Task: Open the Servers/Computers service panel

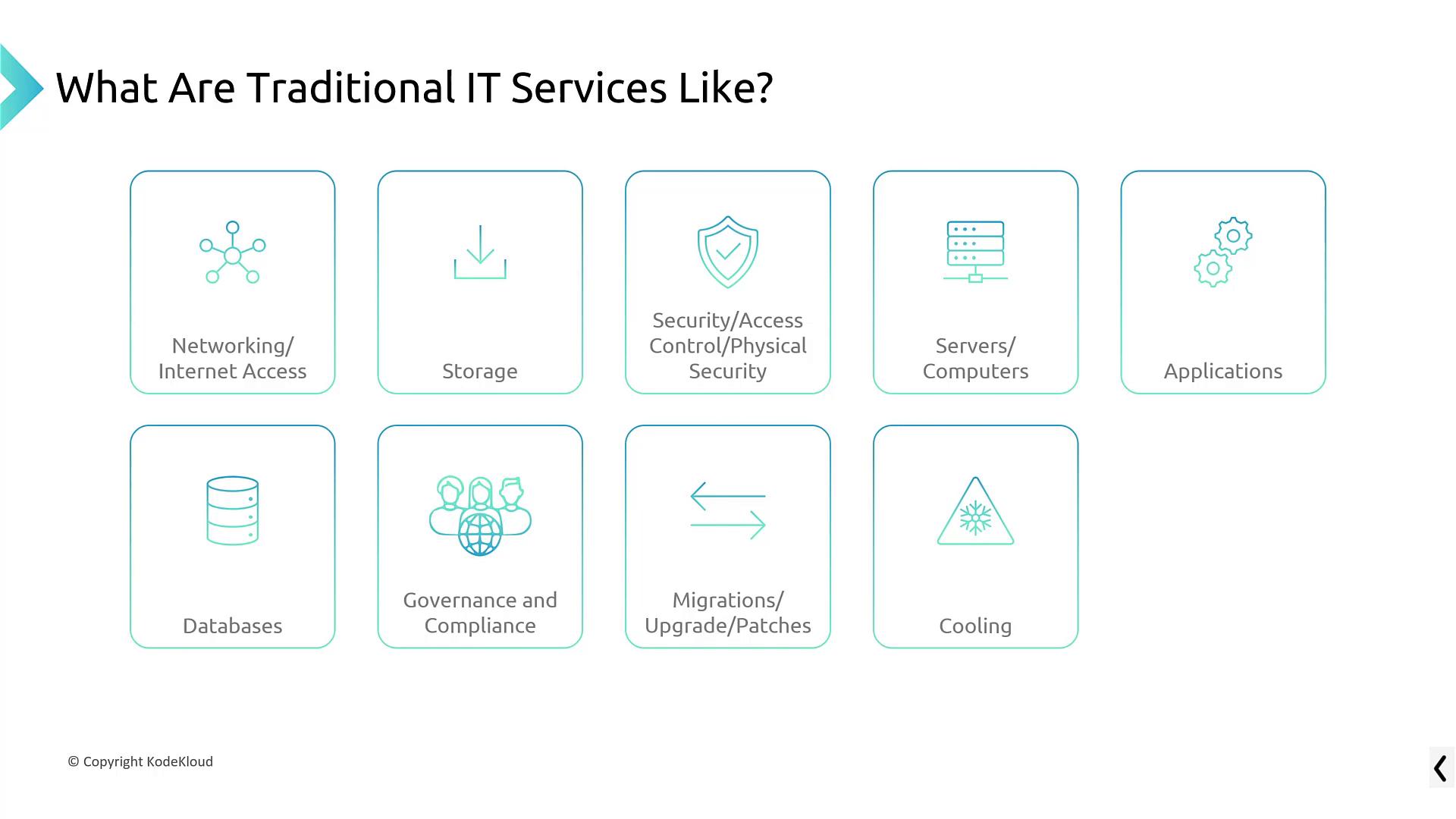Action: [x=975, y=281]
